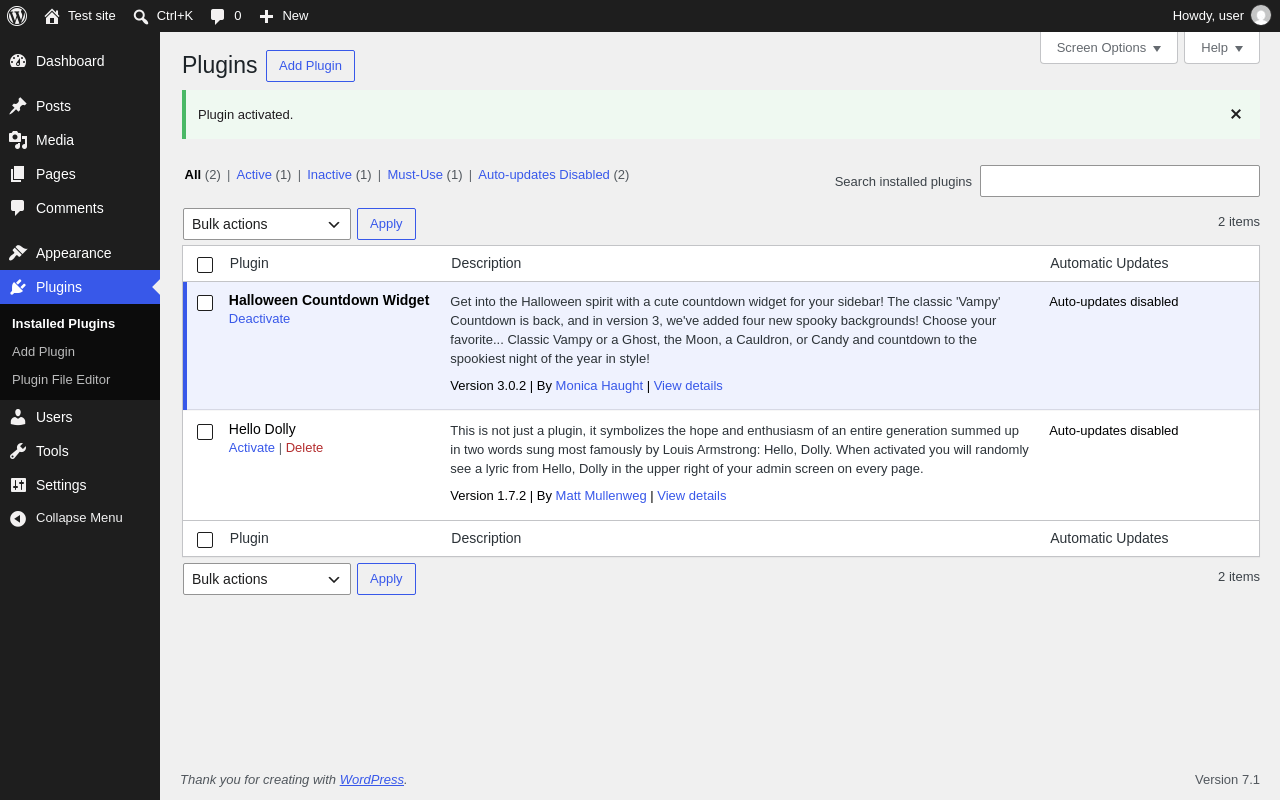Click Version 7.1 text in footer
The height and width of the screenshot is (800, 1280).
1227,780
